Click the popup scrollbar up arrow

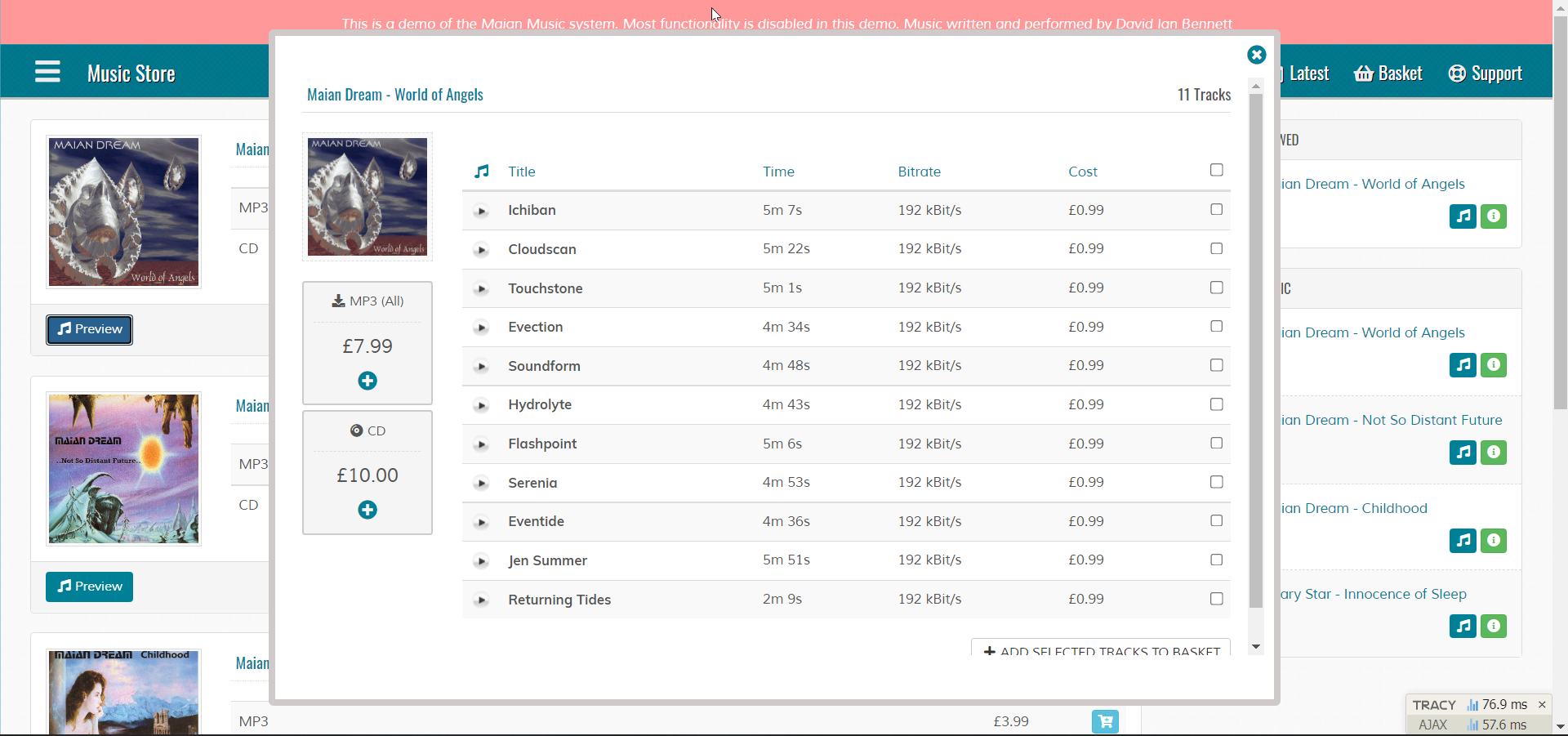click(x=1256, y=85)
